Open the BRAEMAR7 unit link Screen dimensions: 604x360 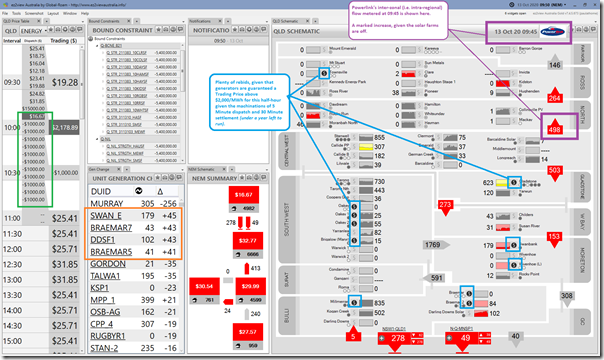tap(111, 228)
